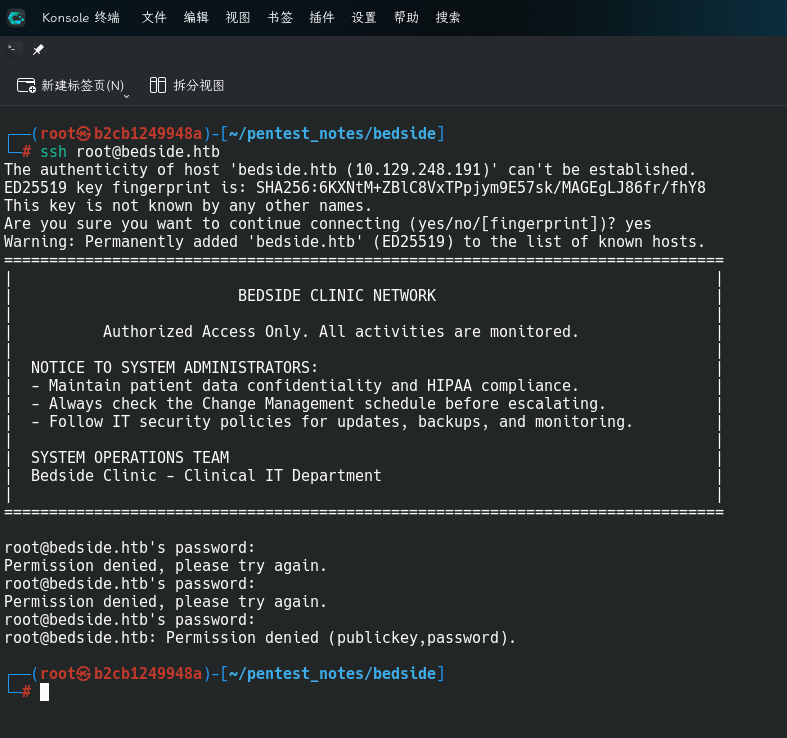
Task: Click 'This key is not known by any other names.'
Action: 188,206
